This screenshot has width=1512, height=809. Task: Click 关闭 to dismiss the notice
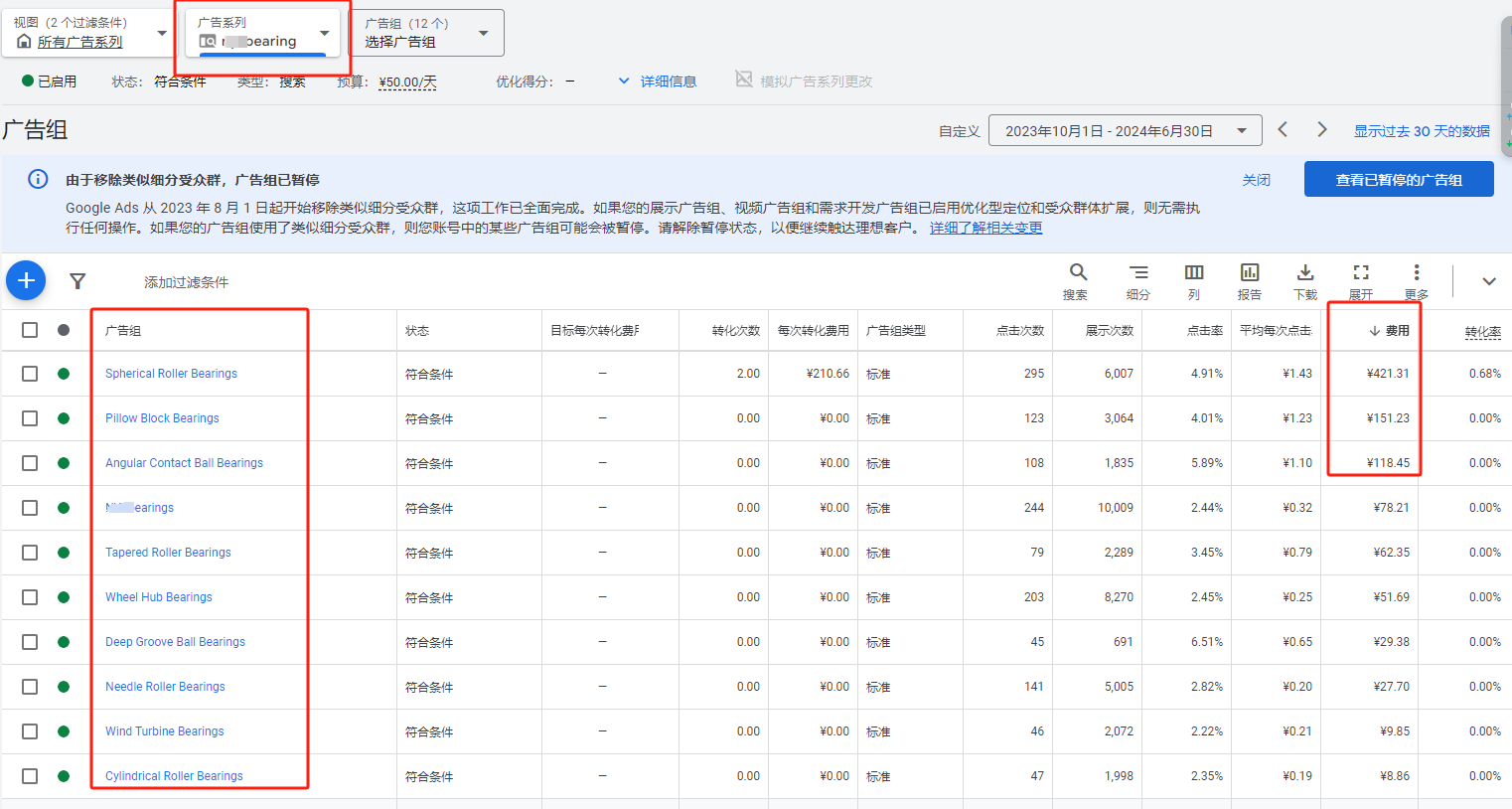click(x=1257, y=180)
